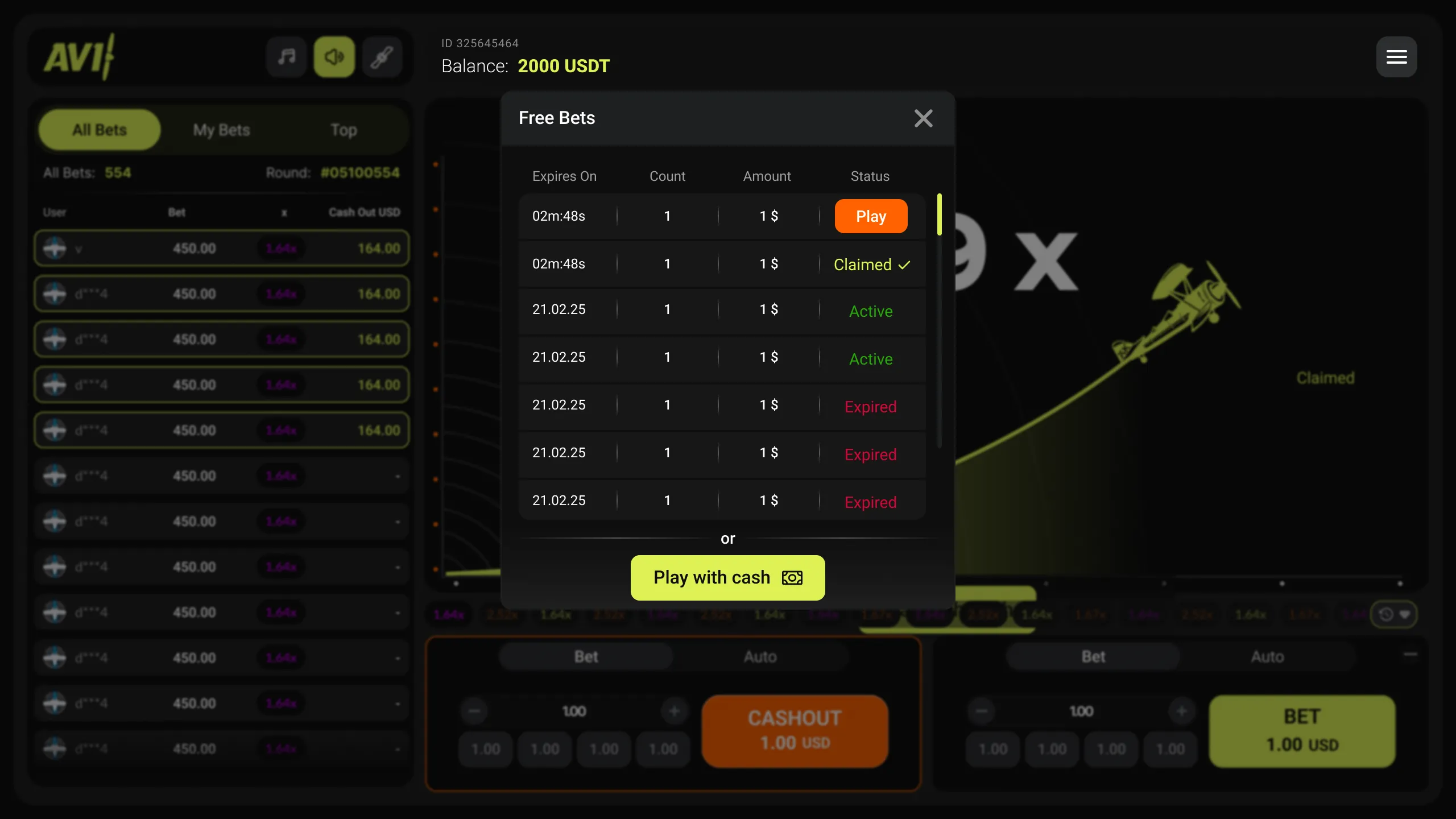Click round number #05100554
This screenshot has width=1456, height=819.
pos(360,173)
